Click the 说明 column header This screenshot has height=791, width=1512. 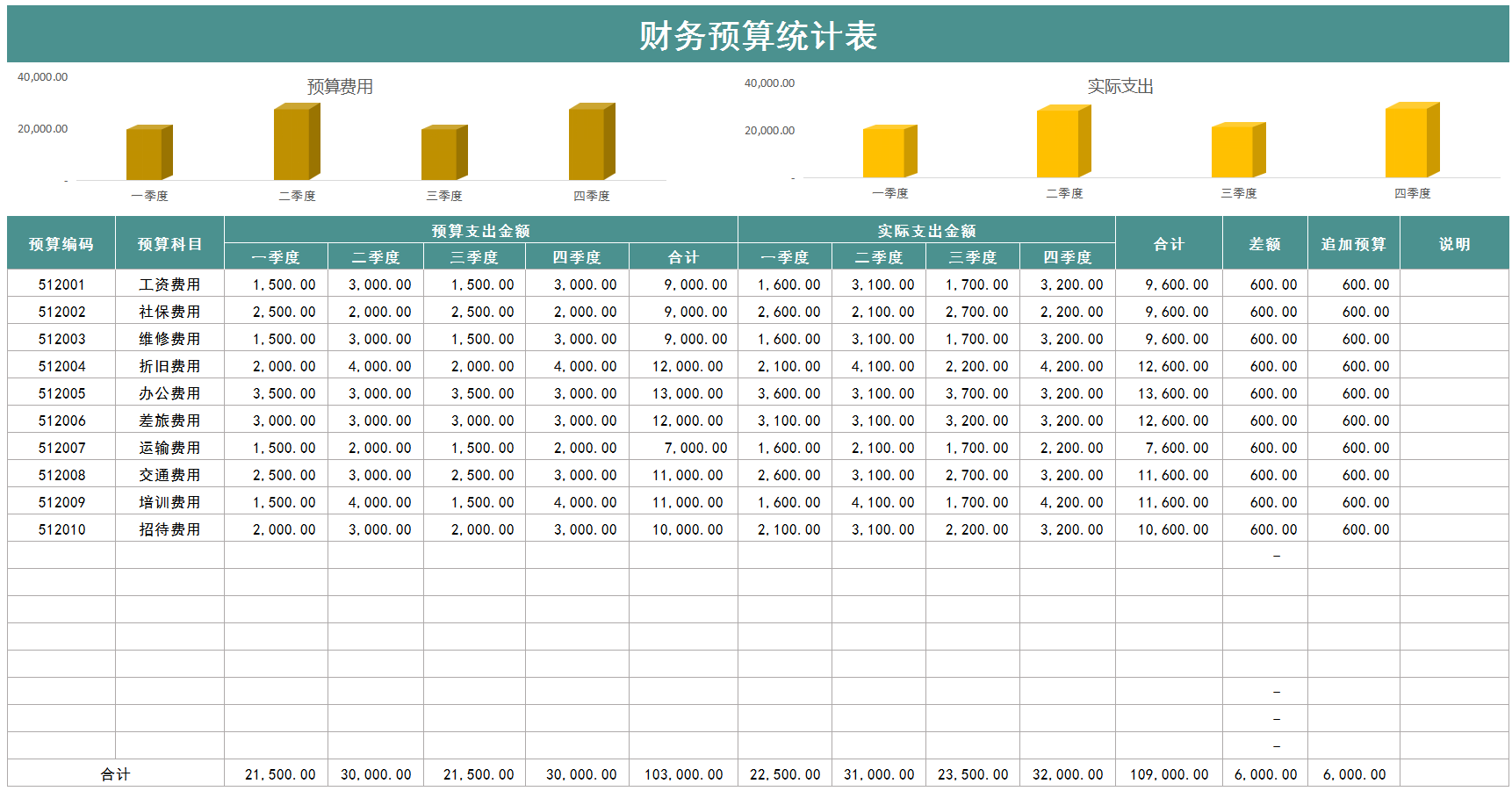coord(1454,243)
